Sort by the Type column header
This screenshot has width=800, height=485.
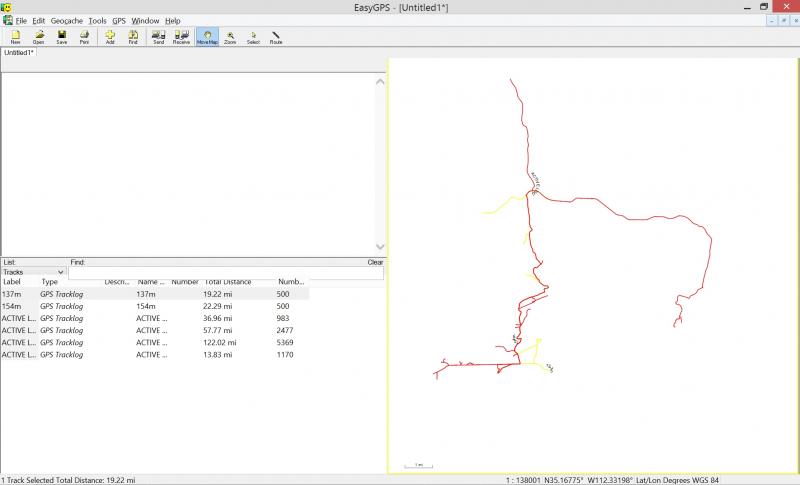pos(49,282)
